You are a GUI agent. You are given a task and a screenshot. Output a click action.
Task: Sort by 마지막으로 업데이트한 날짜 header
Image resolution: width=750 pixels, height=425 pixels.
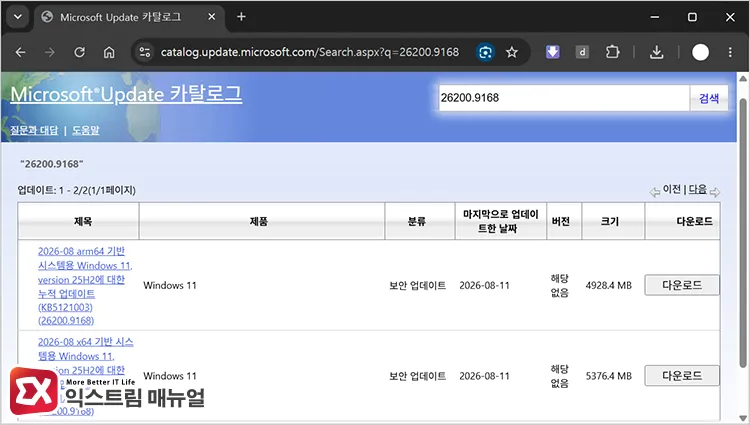coord(500,221)
